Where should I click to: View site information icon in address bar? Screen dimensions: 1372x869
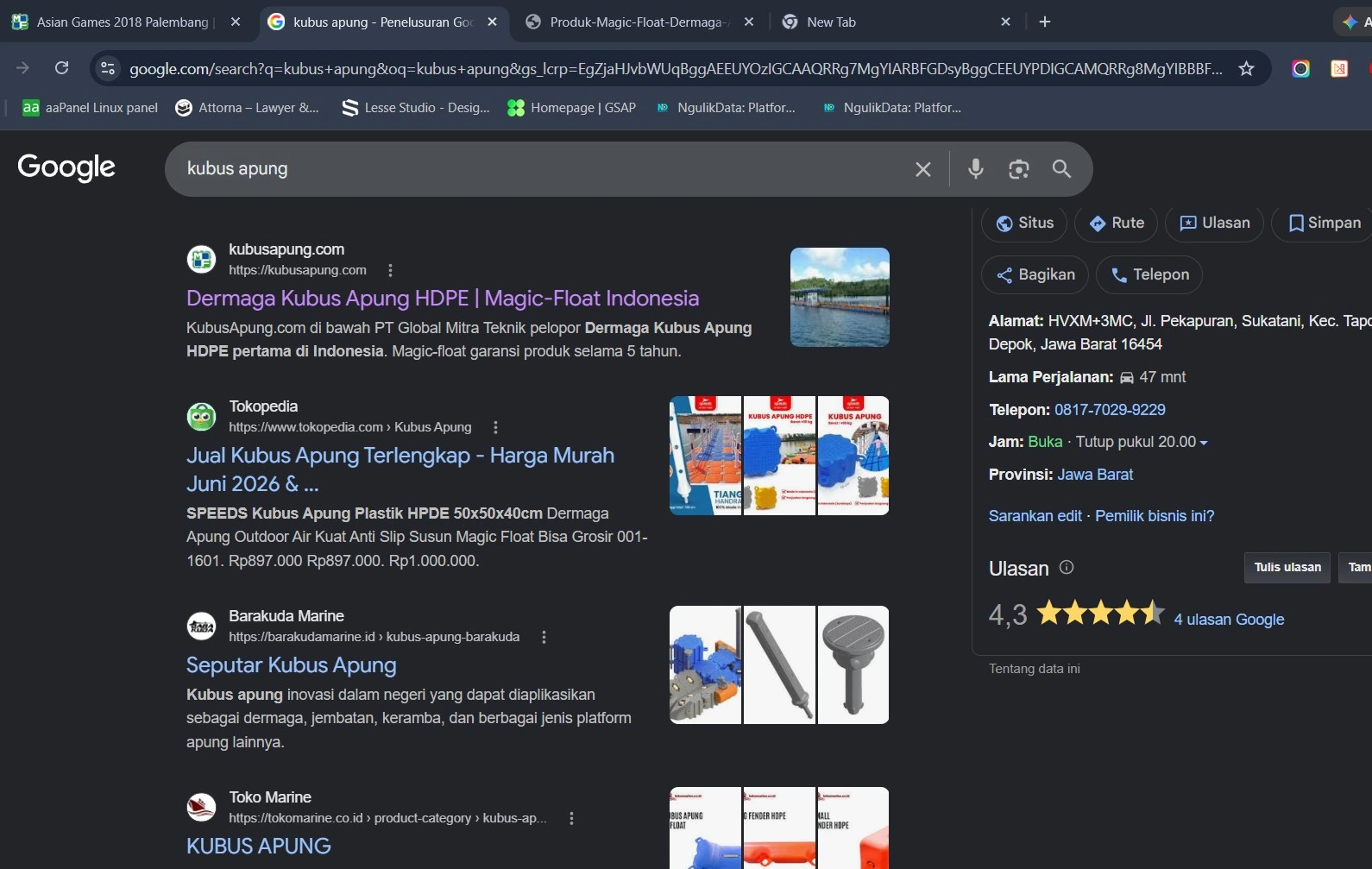pos(108,68)
